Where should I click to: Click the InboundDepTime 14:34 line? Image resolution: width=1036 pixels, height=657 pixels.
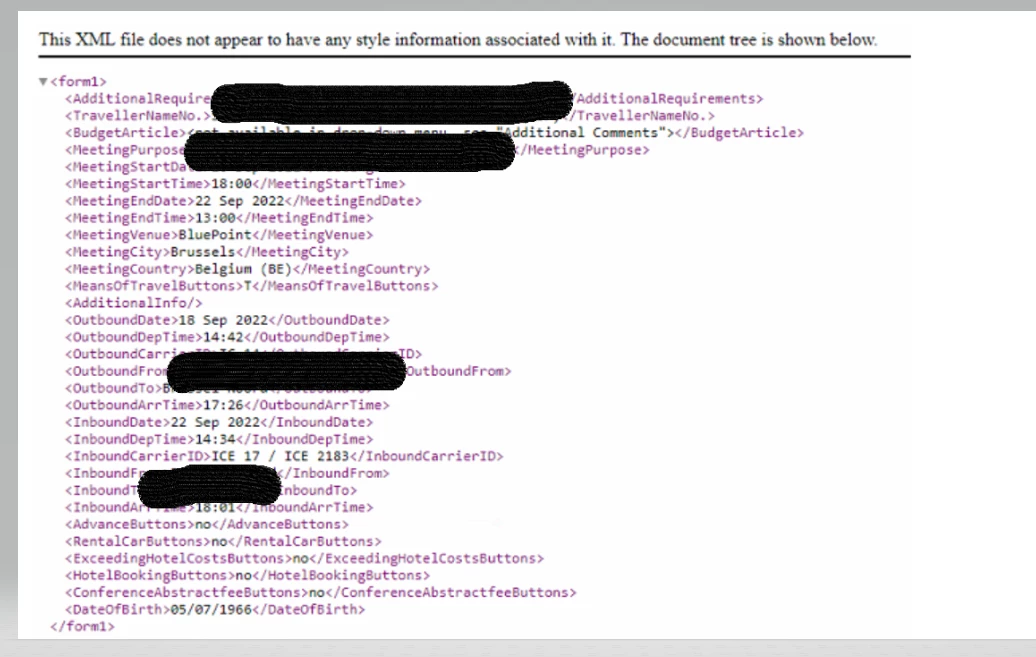point(219,440)
